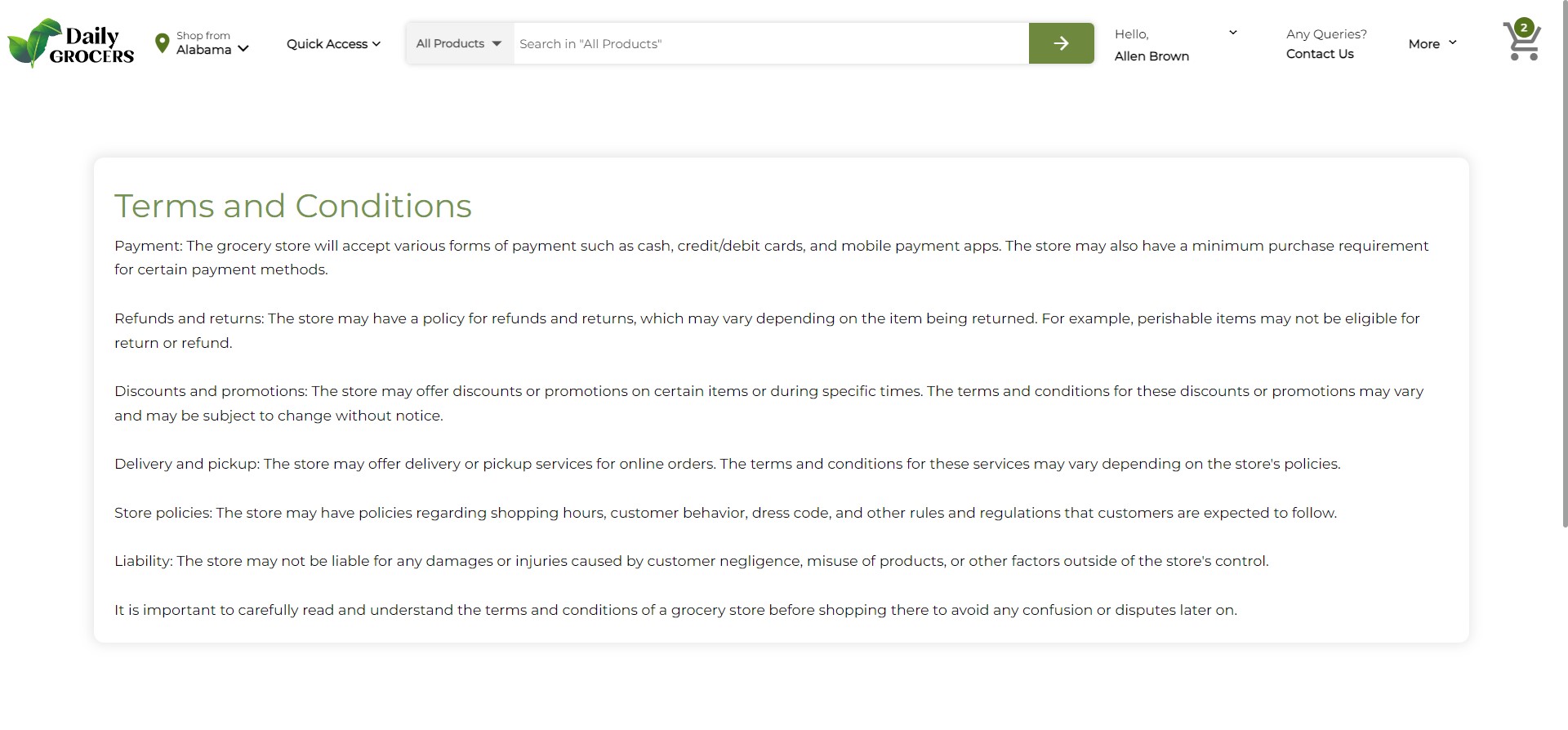This screenshot has width=1568, height=730.
Task: Click the Any Queries? text
Action: click(x=1325, y=34)
